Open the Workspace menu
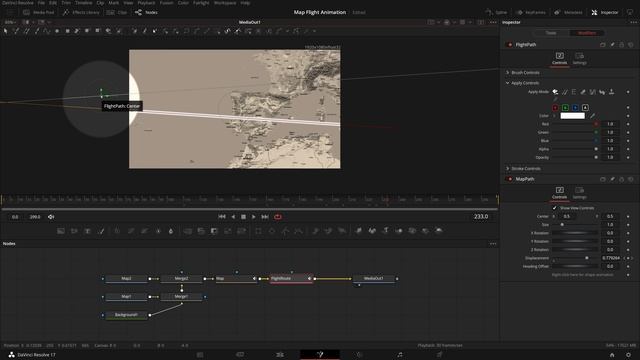Image resolution: width=640 pixels, height=360 pixels. (x=225, y=3)
